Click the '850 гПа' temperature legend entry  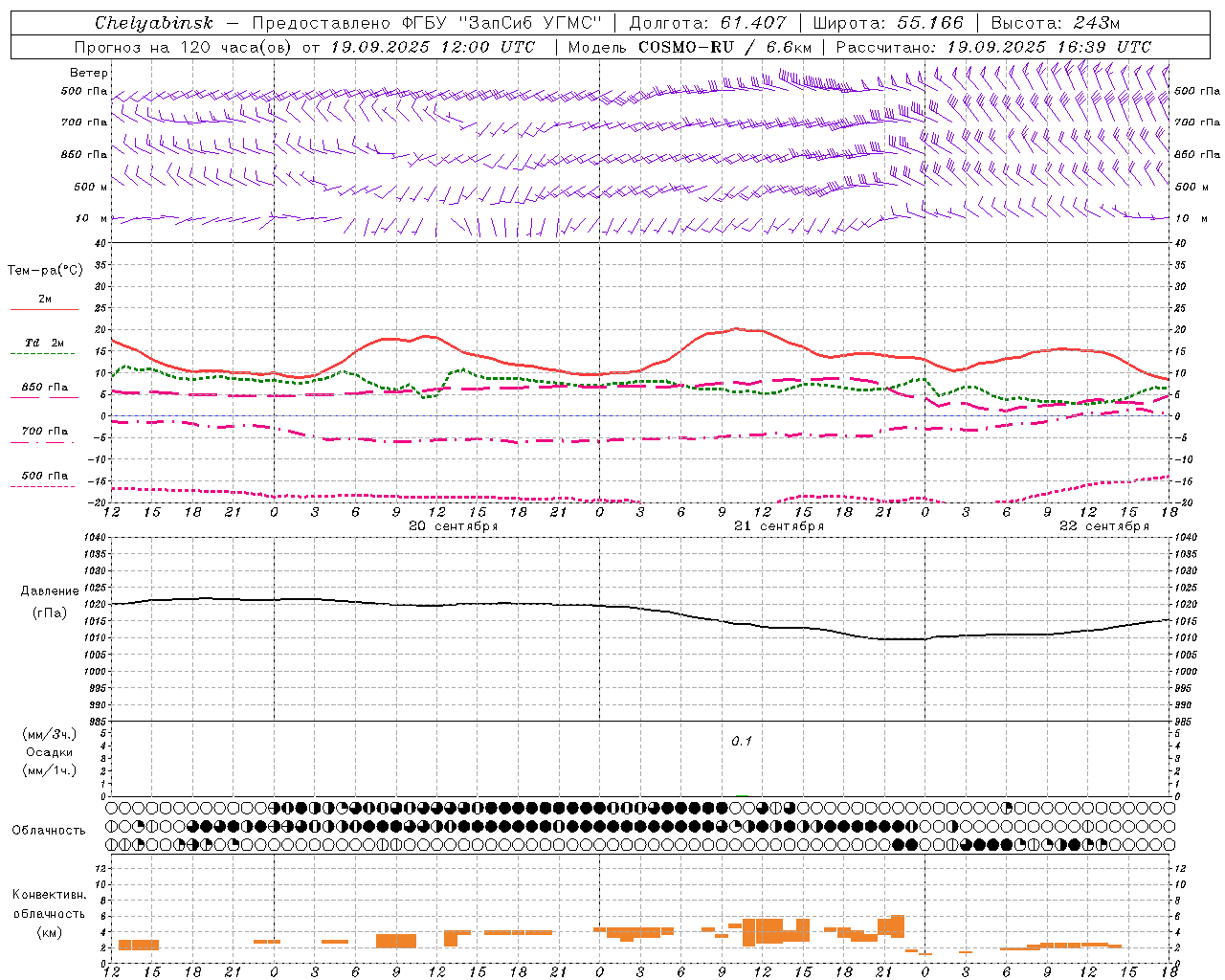44,388
